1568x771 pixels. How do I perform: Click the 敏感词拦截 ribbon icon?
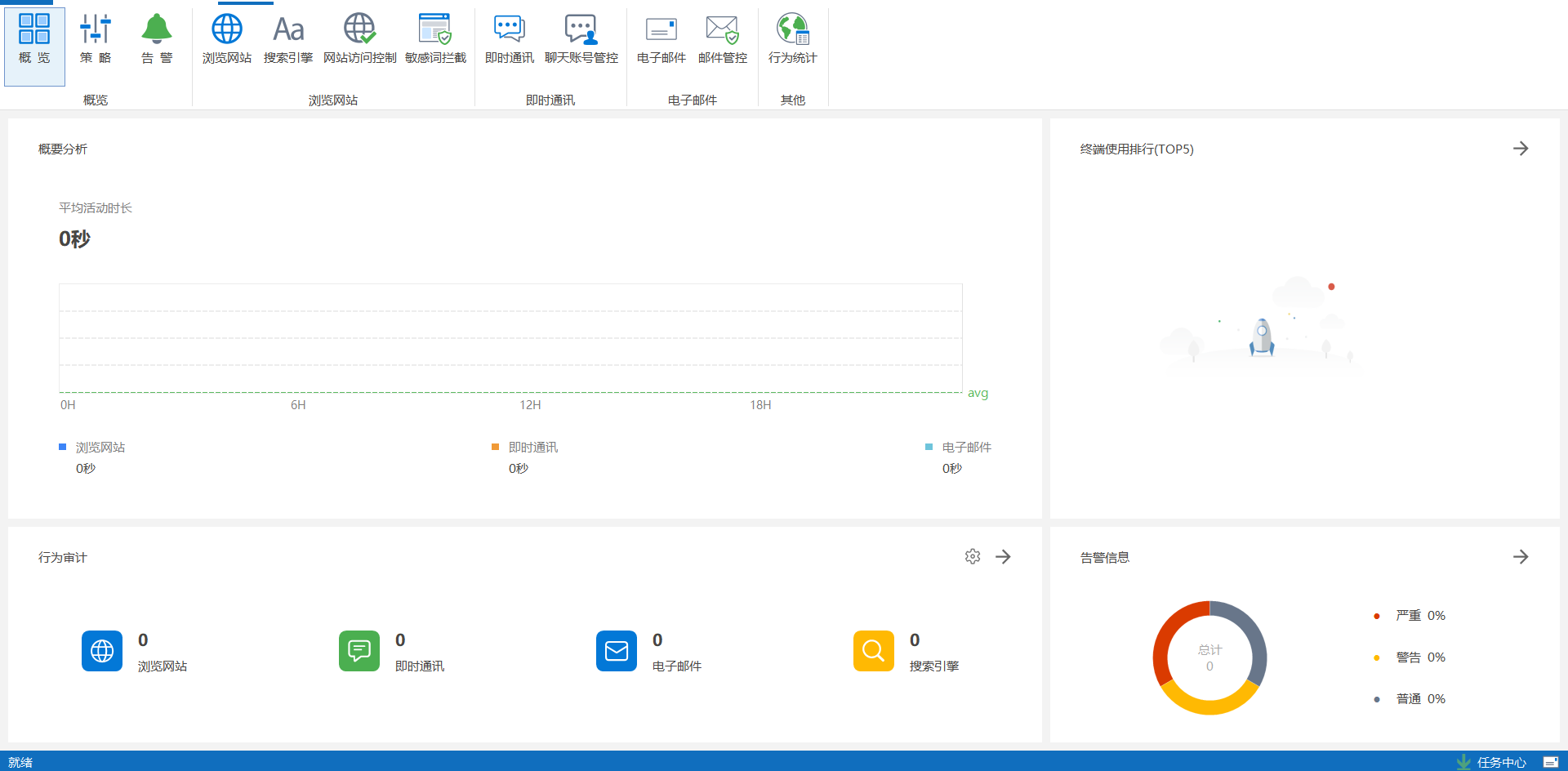coord(435,39)
